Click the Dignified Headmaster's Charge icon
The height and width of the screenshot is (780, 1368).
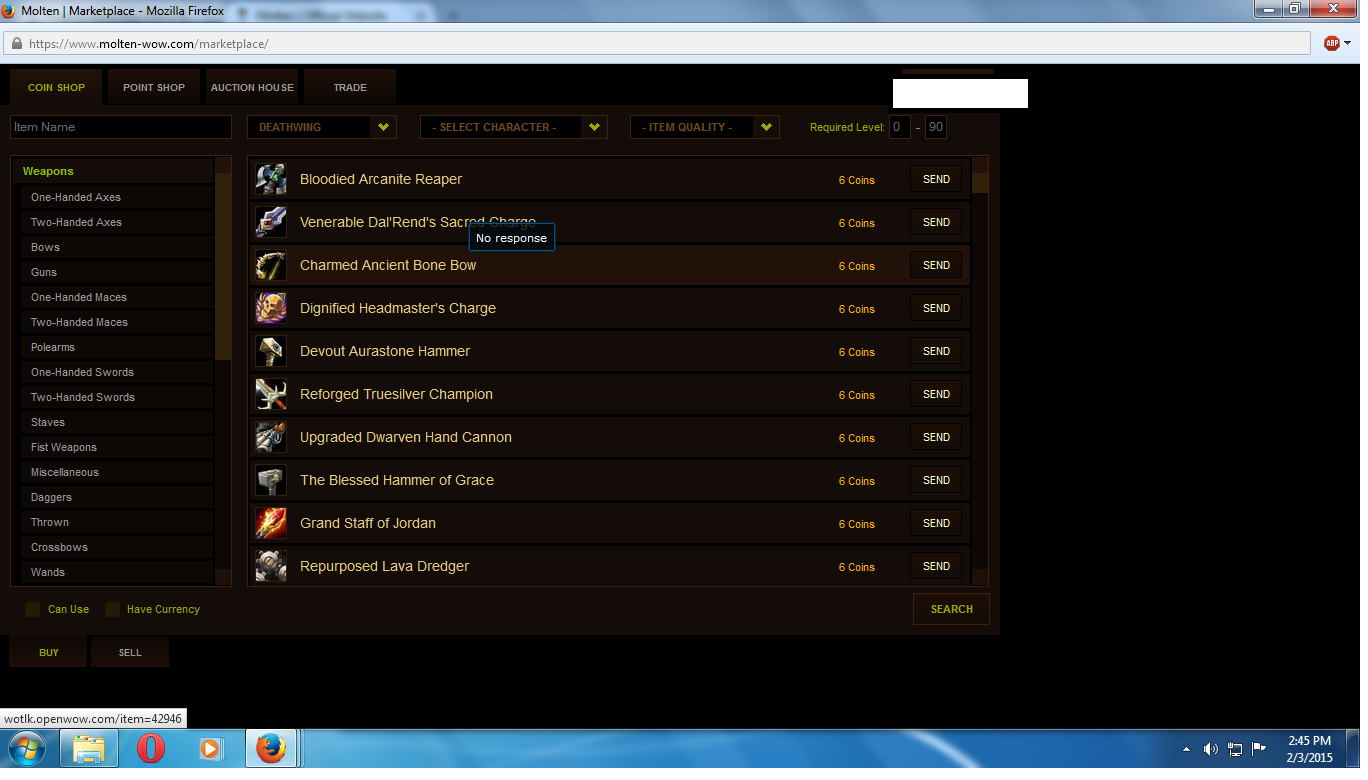pos(271,308)
